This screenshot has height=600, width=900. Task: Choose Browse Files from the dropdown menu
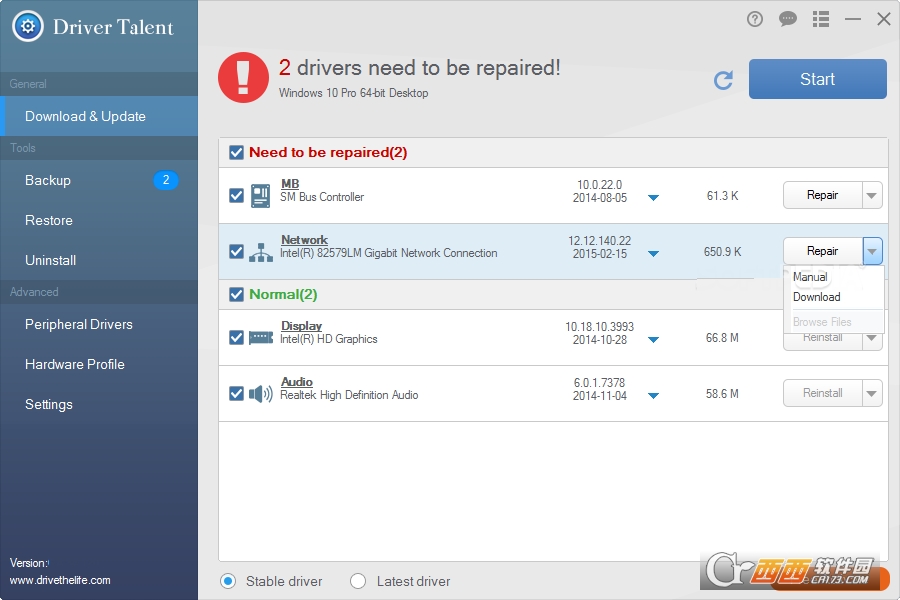click(x=822, y=322)
